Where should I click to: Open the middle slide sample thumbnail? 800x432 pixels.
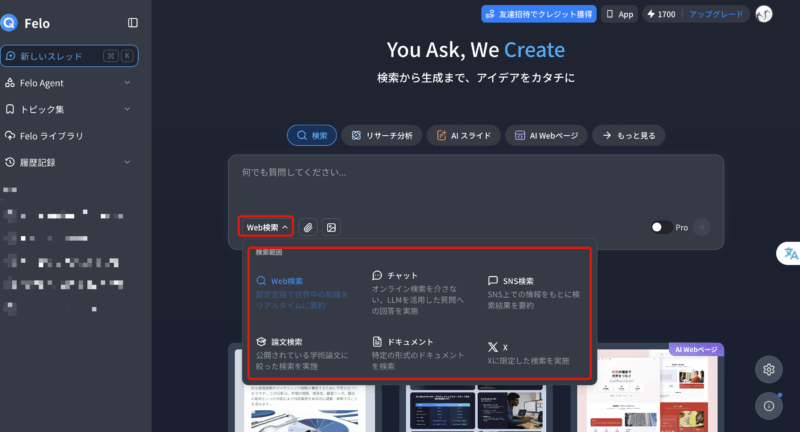(476, 408)
